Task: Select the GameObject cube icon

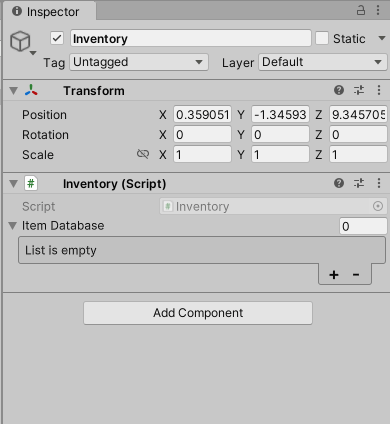Action: pos(20,41)
